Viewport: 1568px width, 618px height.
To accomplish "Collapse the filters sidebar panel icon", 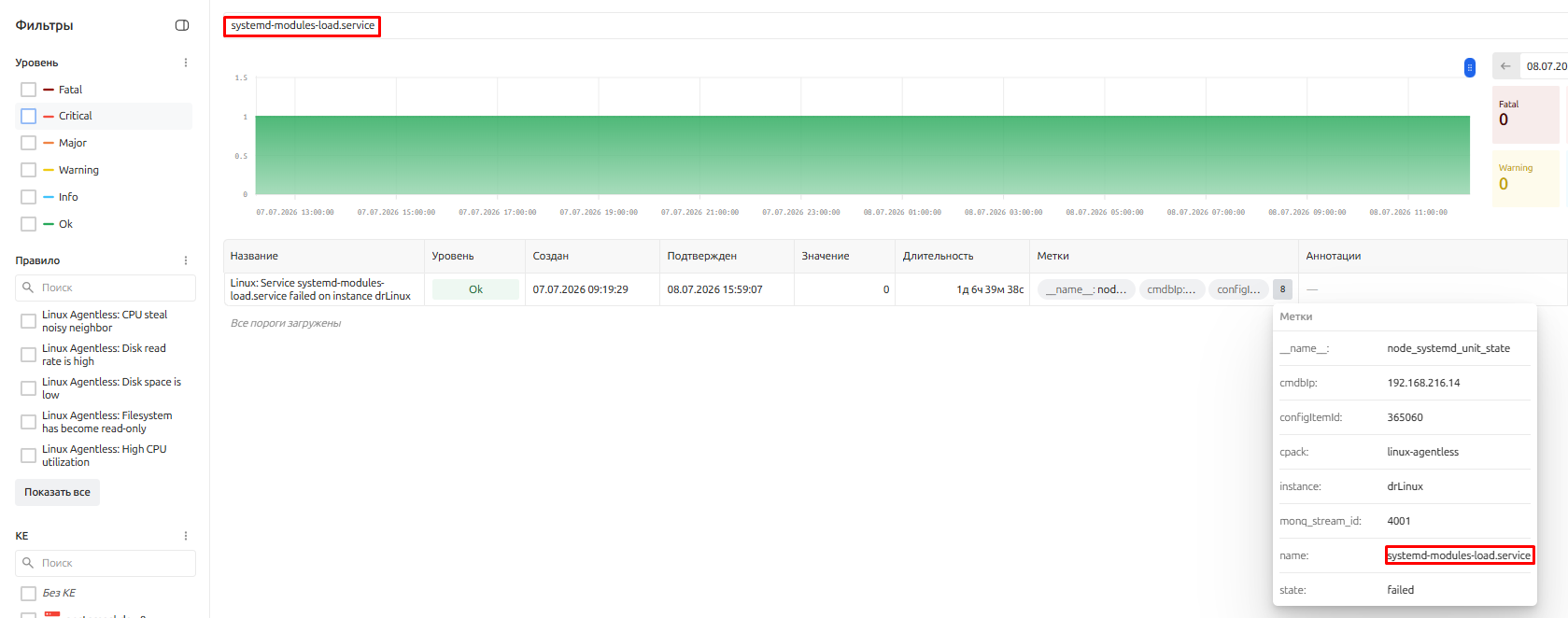I will (182, 25).
